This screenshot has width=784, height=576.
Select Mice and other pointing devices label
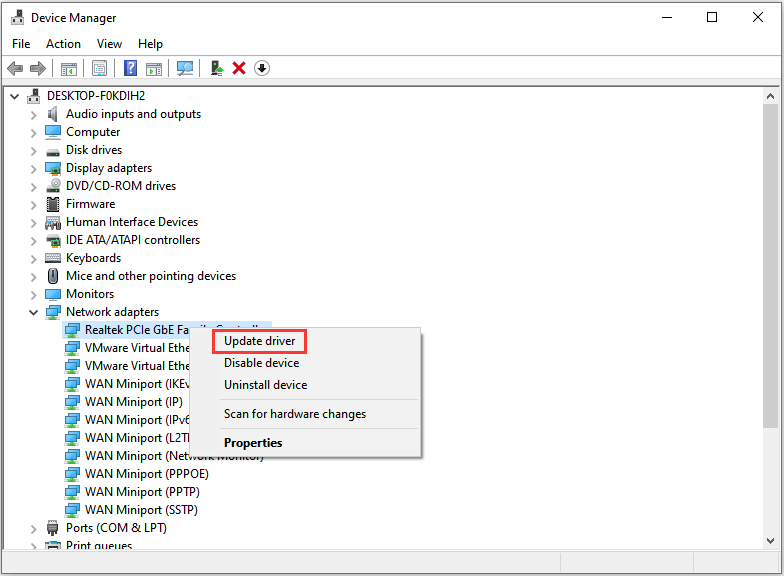pyautogui.click(x=151, y=276)
